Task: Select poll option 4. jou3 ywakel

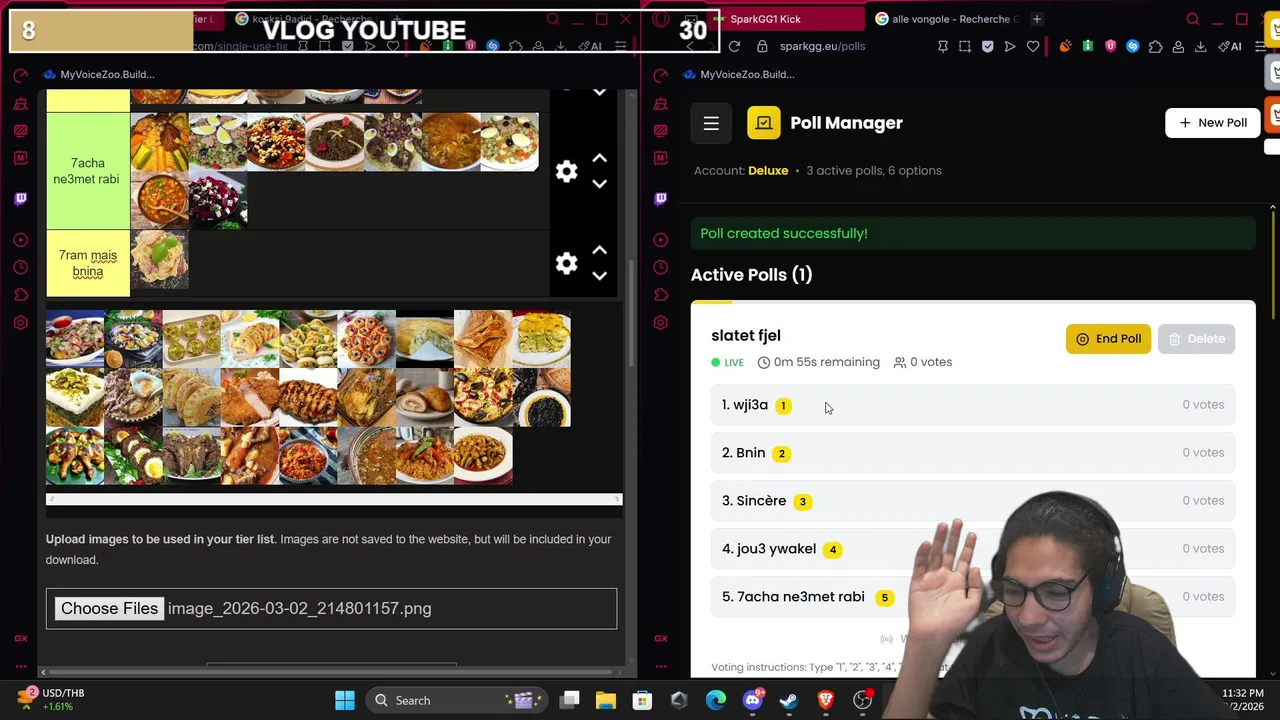Action: click(973, 549)
